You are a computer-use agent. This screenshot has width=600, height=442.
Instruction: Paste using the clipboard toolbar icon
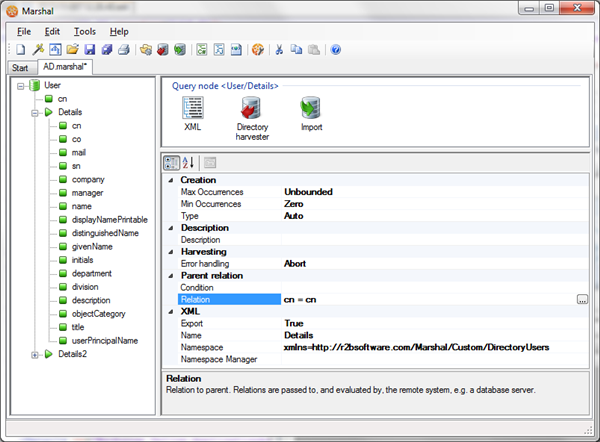click(313, 49)
